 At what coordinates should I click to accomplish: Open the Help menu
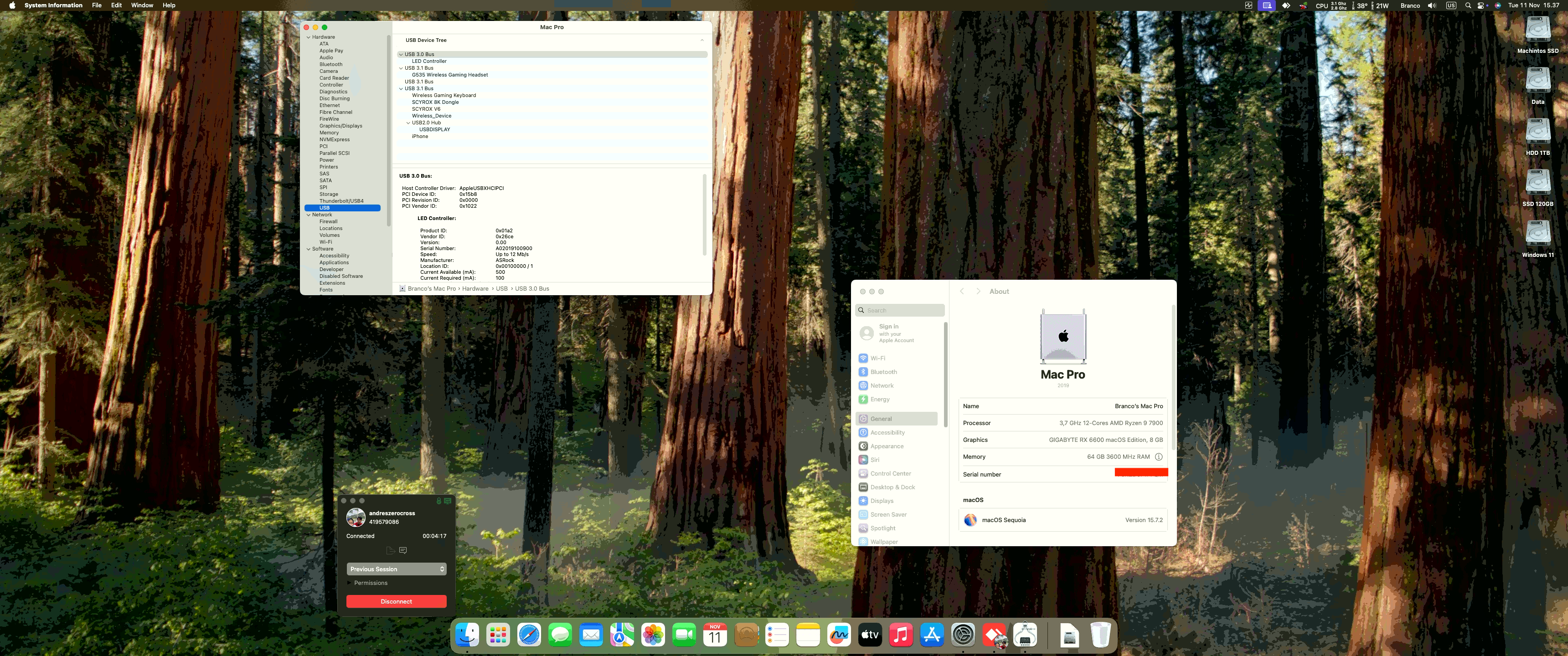coord(169,5)
